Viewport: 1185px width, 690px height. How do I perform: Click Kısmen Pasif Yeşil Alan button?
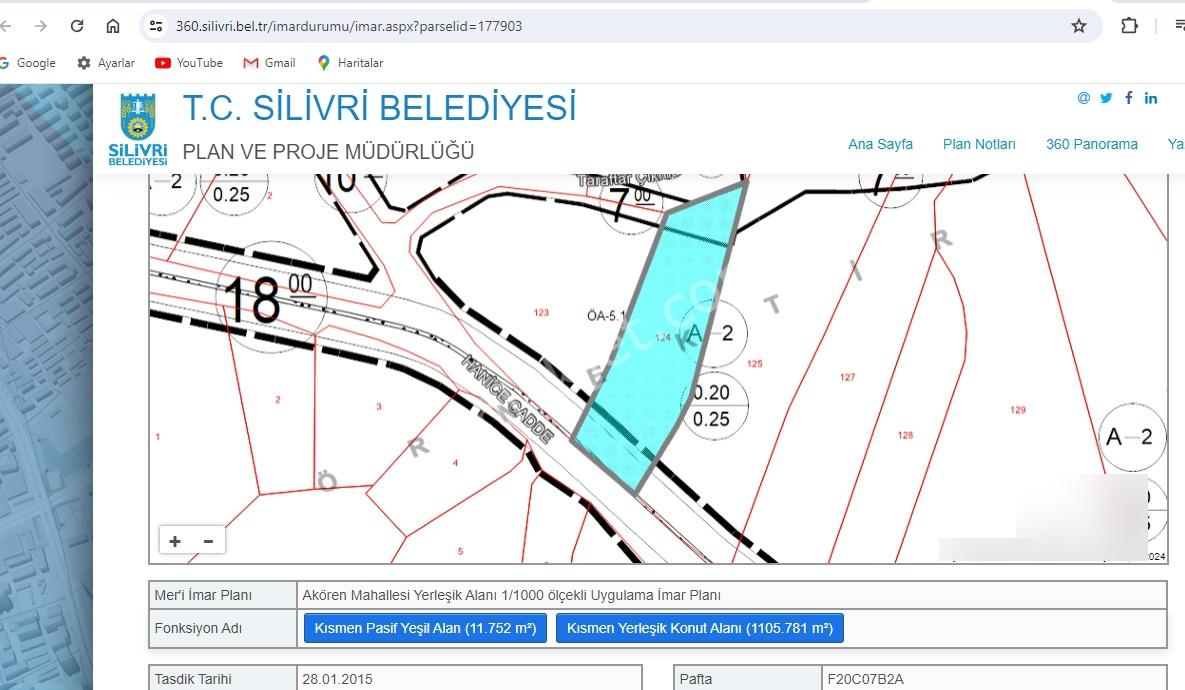pos(425,628)
